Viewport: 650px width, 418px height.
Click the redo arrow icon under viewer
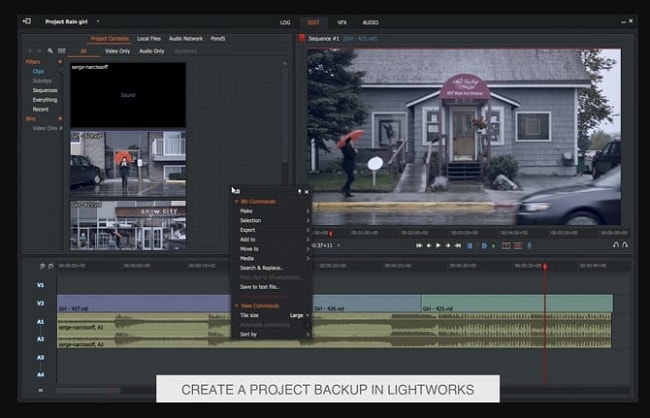pos(625,245)
